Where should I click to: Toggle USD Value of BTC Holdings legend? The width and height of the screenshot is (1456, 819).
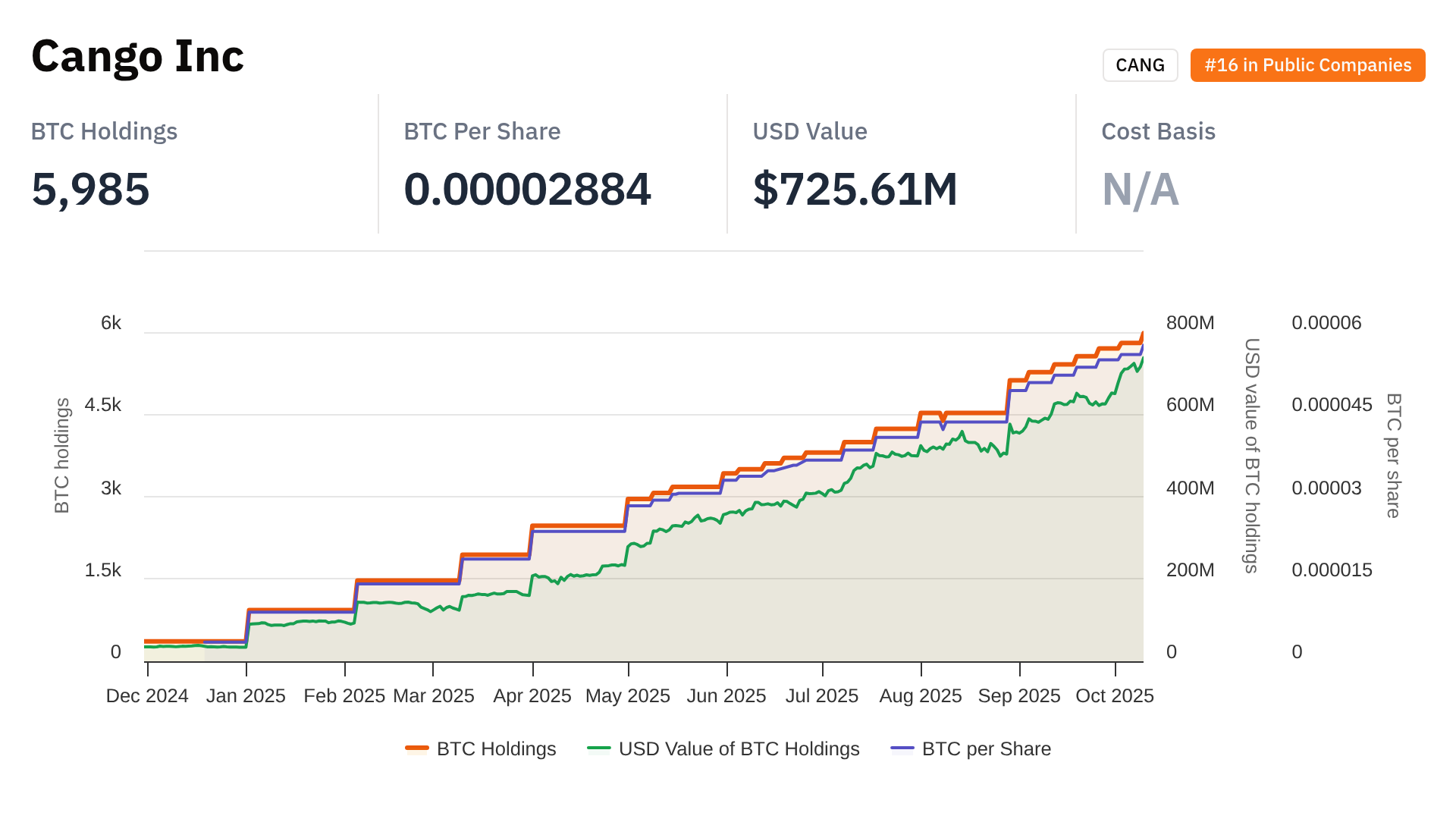[739, 748]
